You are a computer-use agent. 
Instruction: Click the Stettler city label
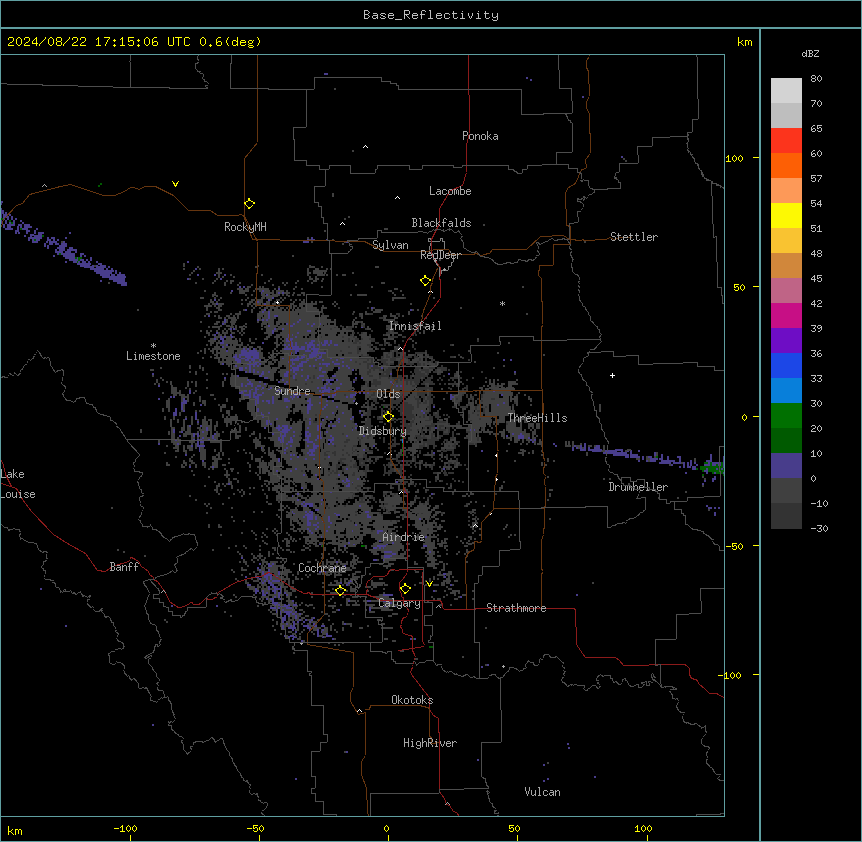pyautogui.click(x=634, y=237)
